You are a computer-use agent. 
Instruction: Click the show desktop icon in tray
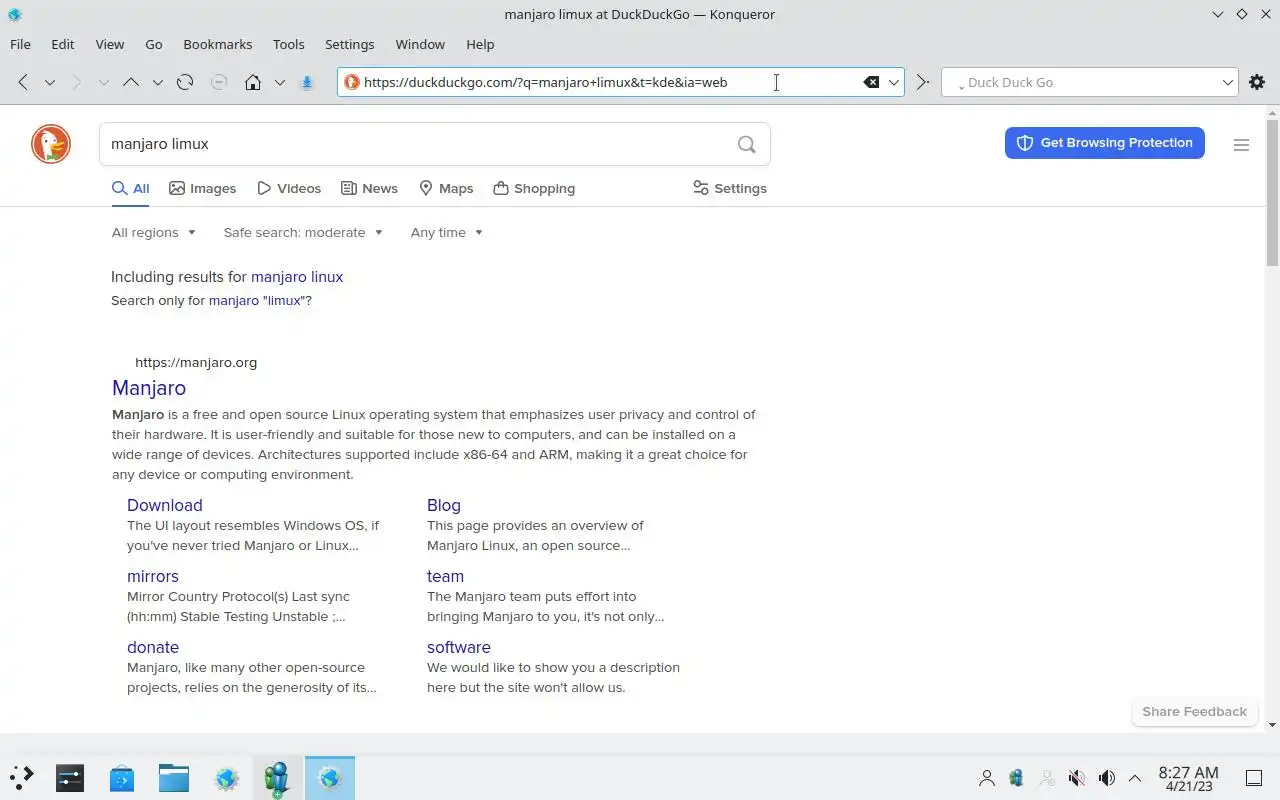[1254, 778]
